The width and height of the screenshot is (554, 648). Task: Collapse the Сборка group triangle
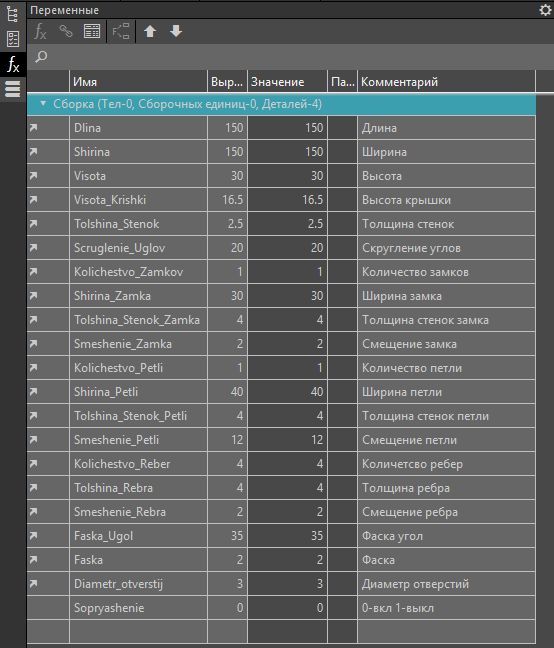tap(43, 104)
